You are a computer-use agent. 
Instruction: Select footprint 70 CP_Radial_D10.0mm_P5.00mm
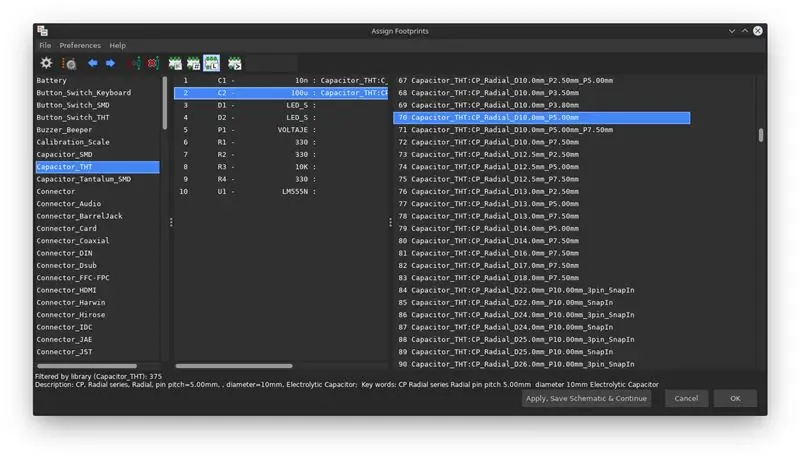point(541,118)
